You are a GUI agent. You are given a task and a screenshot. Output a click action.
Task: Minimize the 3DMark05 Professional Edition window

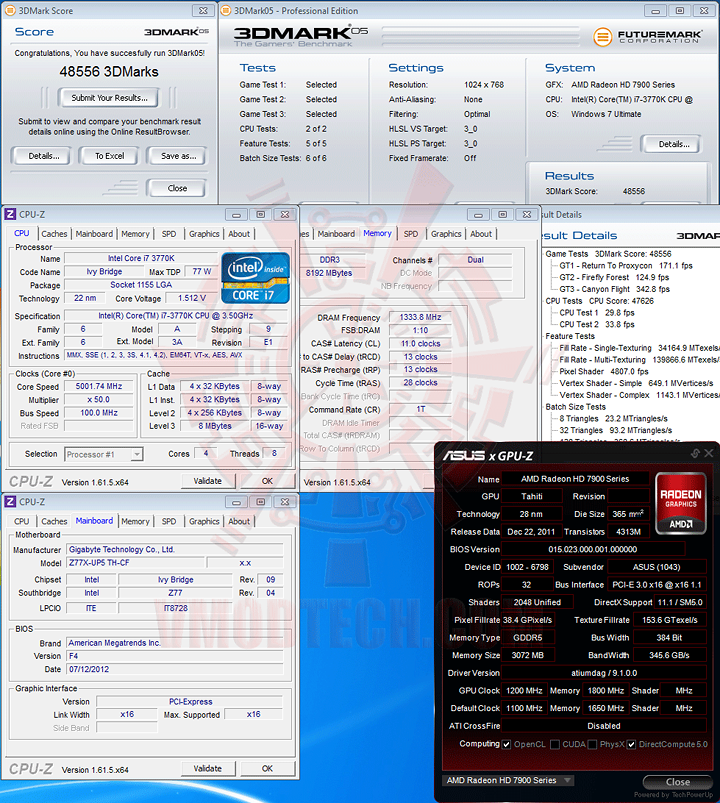(x=655, y=10)
